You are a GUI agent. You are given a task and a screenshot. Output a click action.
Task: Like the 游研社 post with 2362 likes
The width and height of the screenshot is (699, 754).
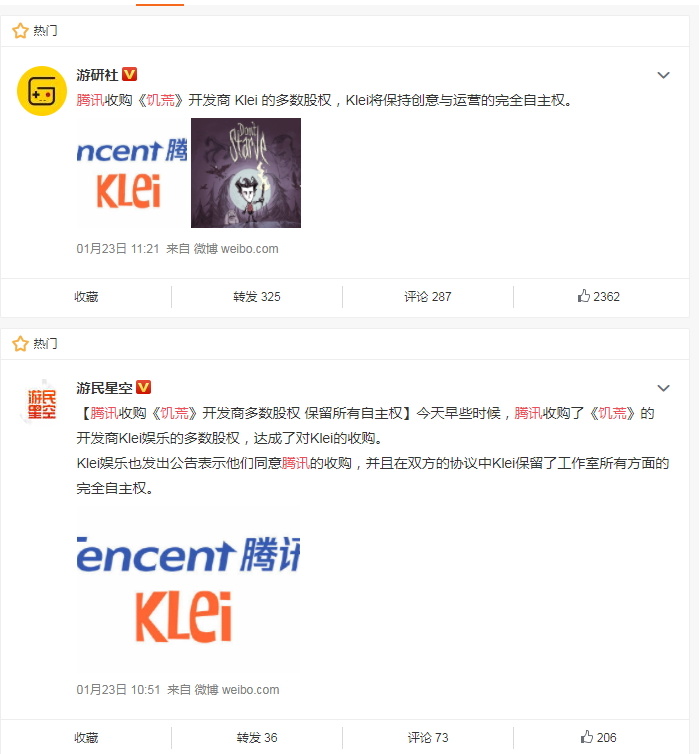599,296
